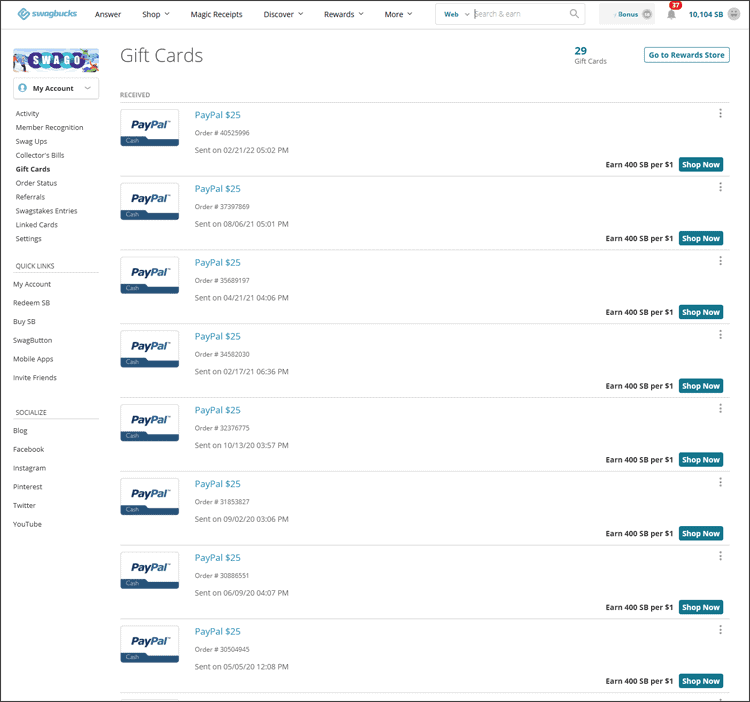Viewport: 750px width, 702px height.
Task: Open options menu for order 35689197
Action: point(720,261)
